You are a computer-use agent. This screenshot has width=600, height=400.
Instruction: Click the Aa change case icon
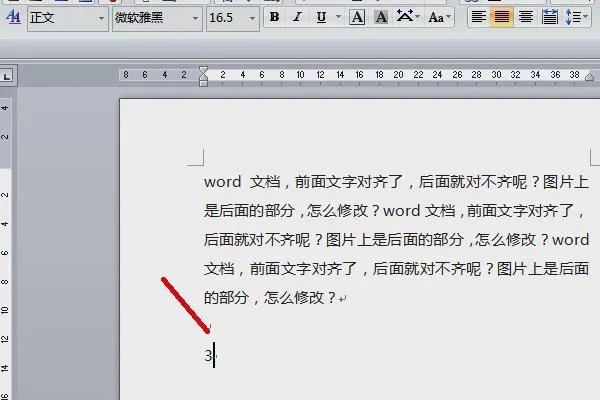tap(436, 17)
